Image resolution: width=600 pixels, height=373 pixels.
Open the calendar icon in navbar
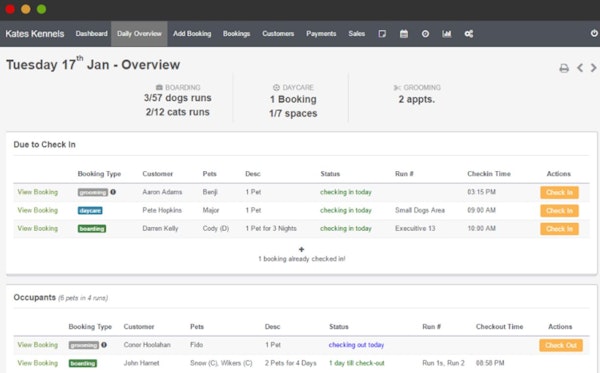404,34
